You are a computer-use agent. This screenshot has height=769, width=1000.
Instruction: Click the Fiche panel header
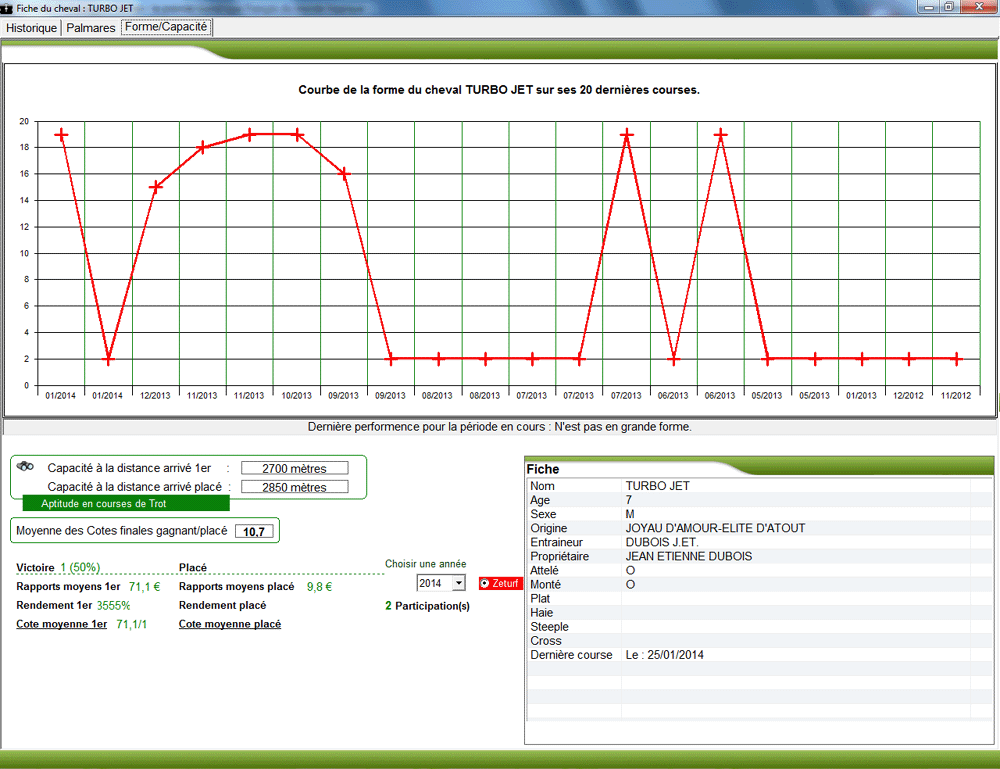pos(758,467)
